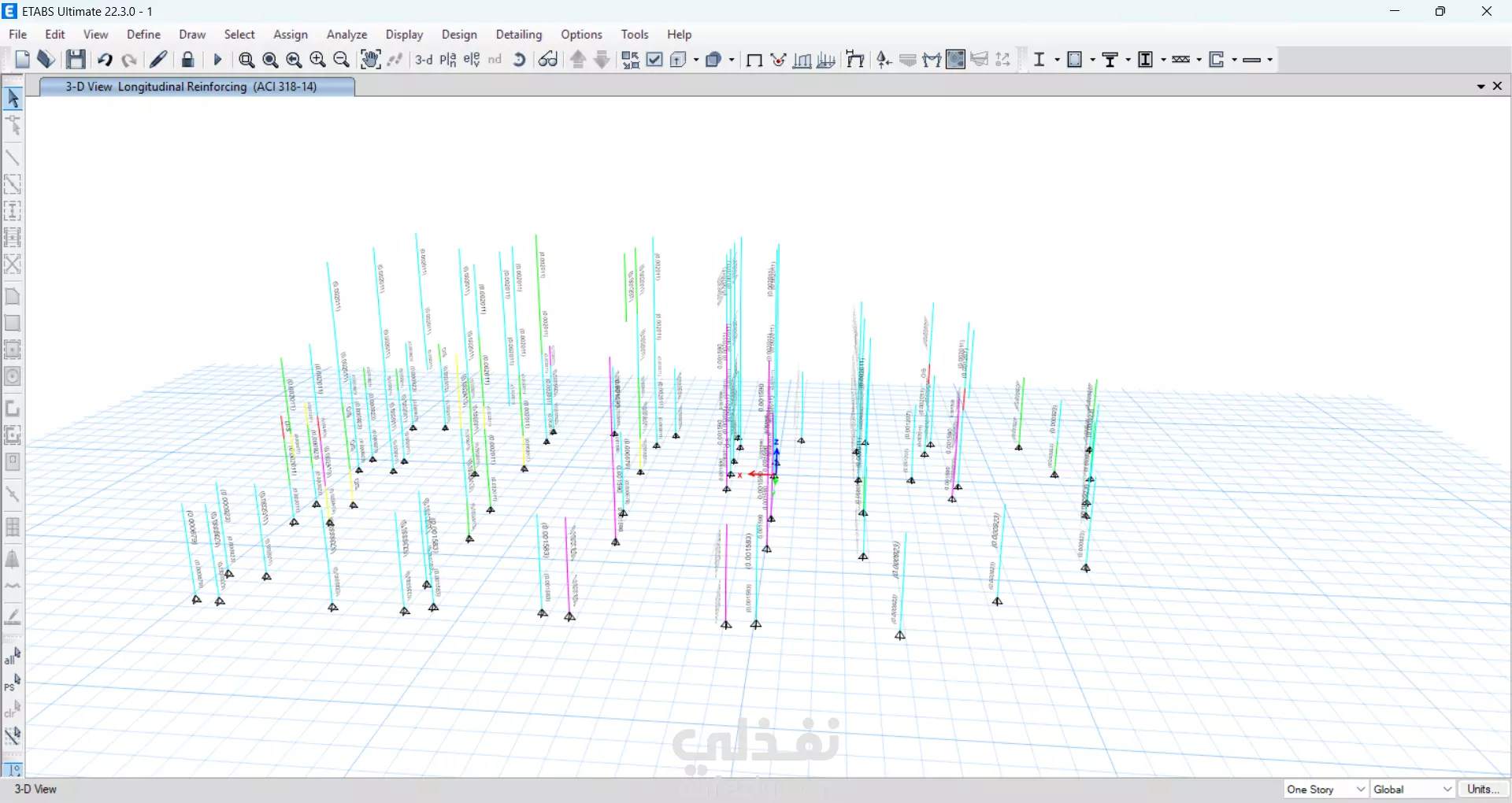Screen dimensions: 1512x803
Task: Switch to default 3-d view
Action: click(x=424, y=60)
